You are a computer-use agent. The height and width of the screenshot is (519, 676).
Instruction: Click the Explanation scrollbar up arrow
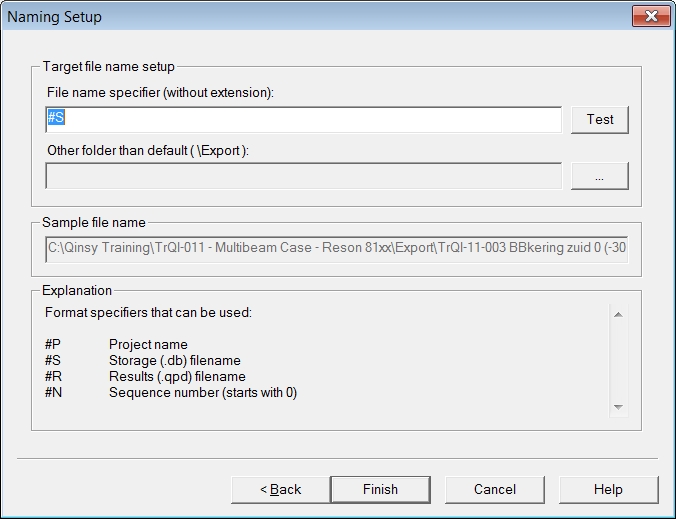(x=618, y=315)
